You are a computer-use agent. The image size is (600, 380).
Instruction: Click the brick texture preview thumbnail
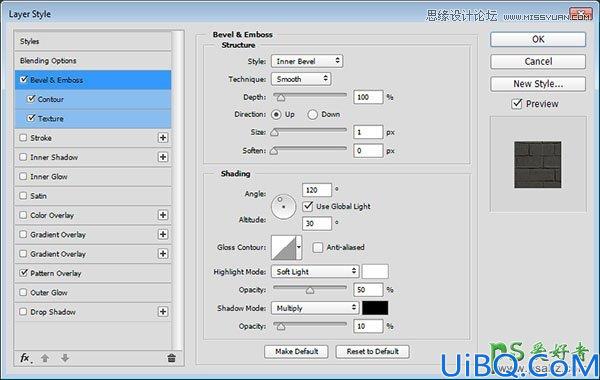pos(538,165)
